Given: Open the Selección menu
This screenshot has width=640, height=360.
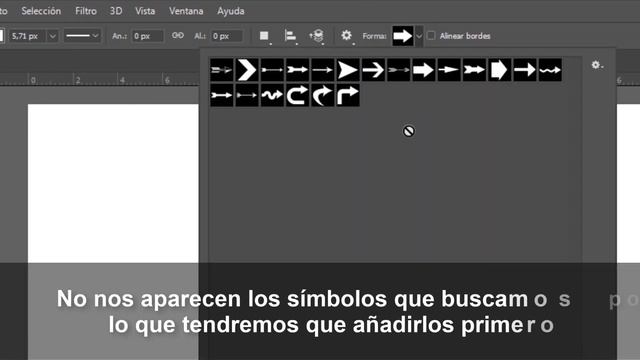Looking at the screenshot, I should pyautogui.click(x=41, y=11).
